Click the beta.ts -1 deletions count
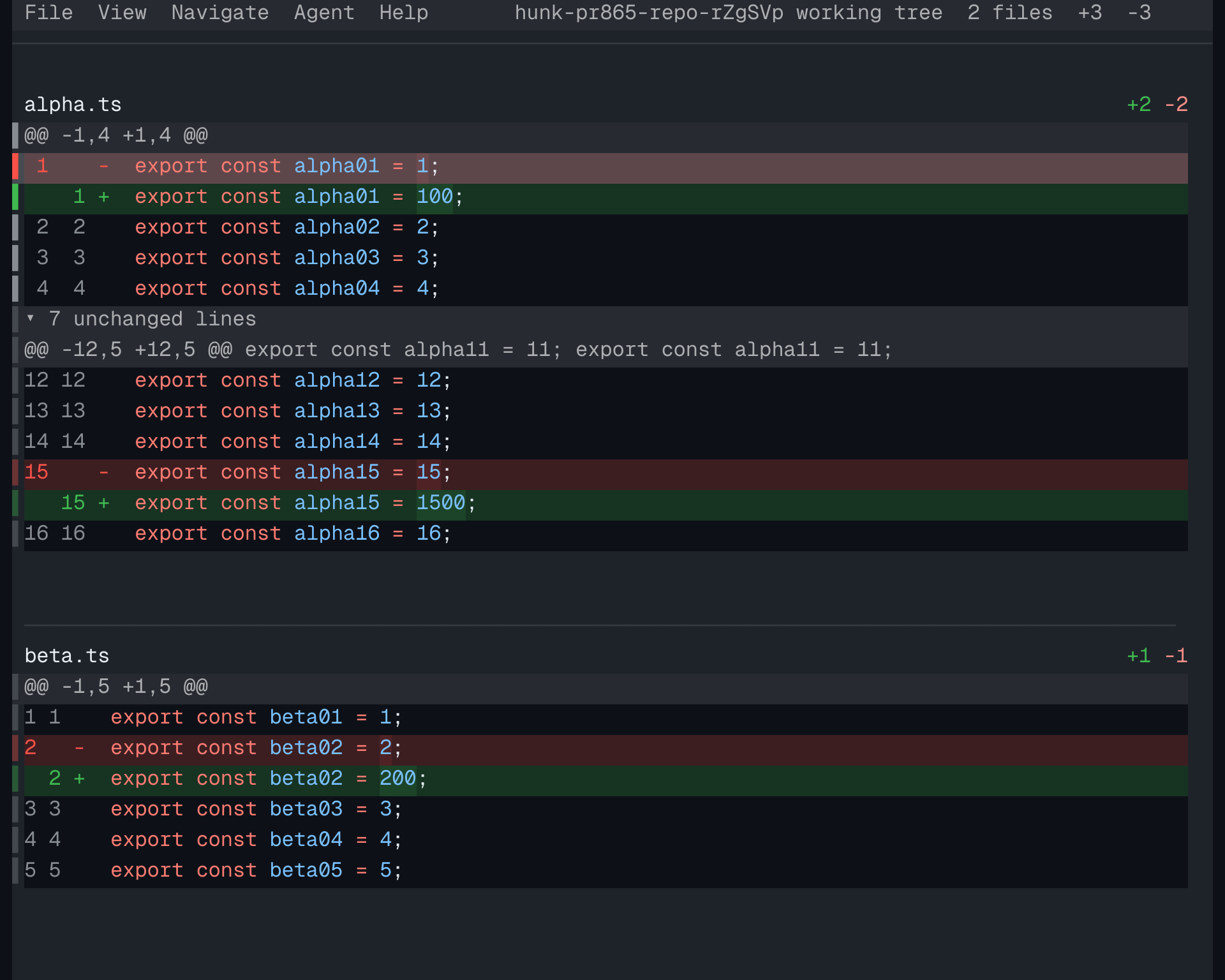1225x980 pixels. [x=1176, y=656]
